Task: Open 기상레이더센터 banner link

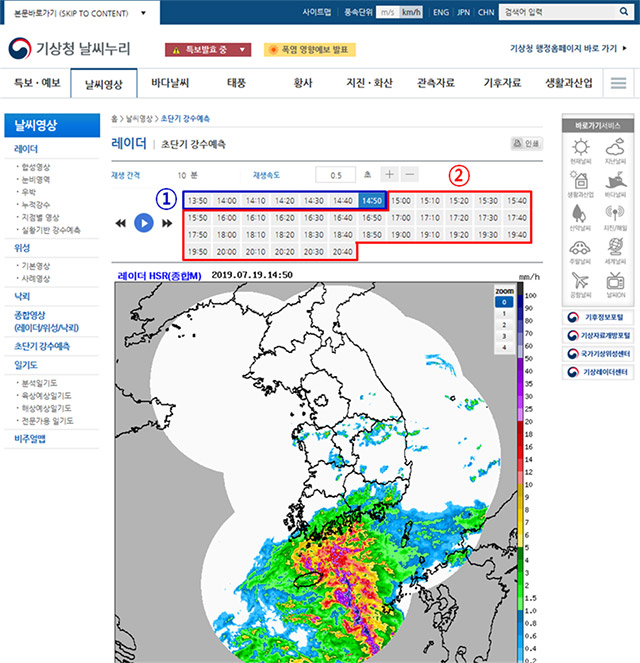Action: click(x=598, y=372)
